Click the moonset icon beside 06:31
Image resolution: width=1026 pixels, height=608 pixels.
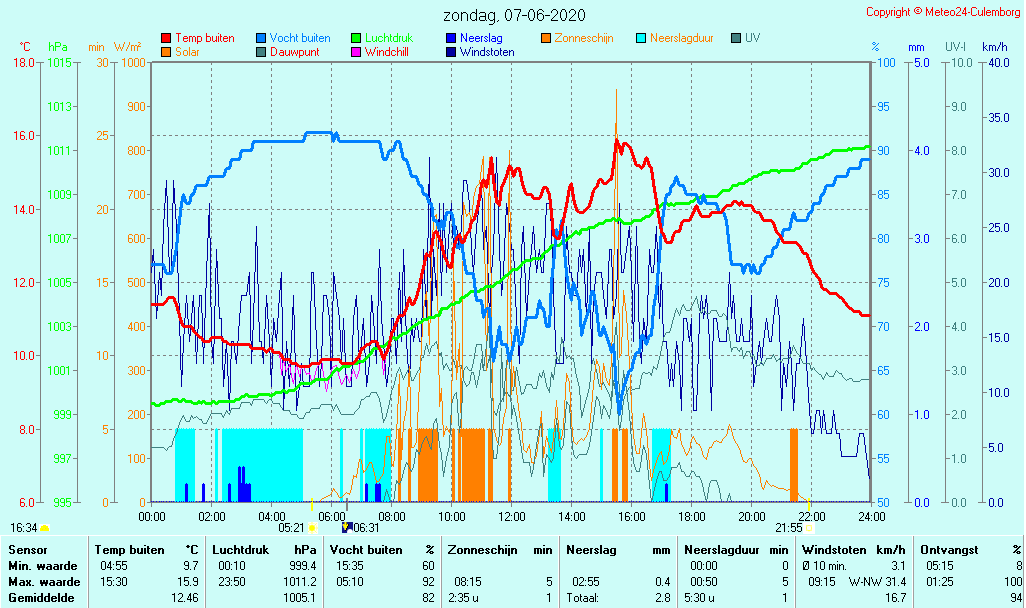(x=346, y=527)
